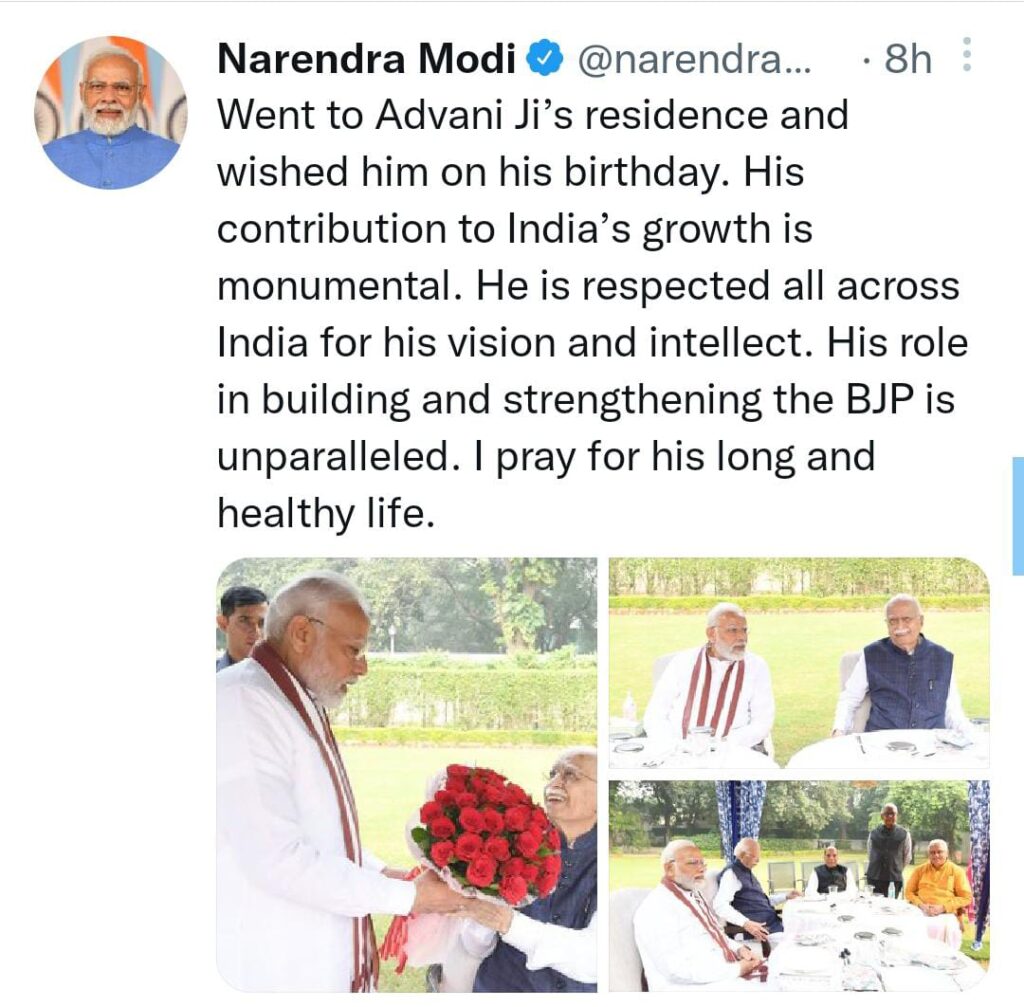Click the man in the orange kurta
This screenshot has width=1024, height=1007.
(938, 878)
